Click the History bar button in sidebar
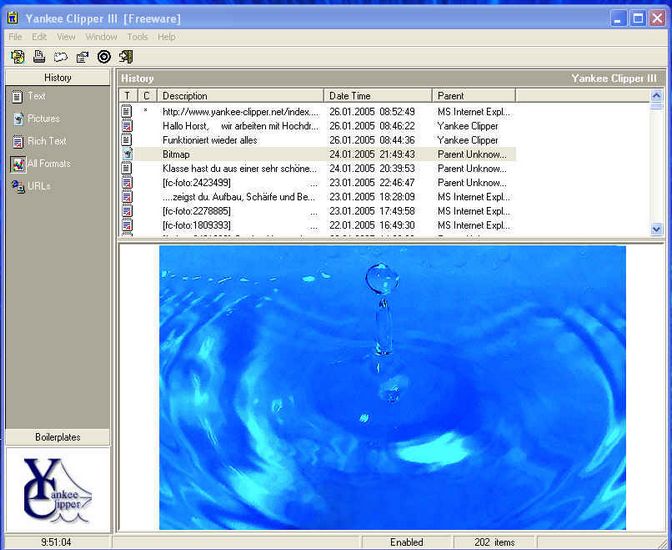This screenshot has width=672, height=550. [x=57, y=78]
